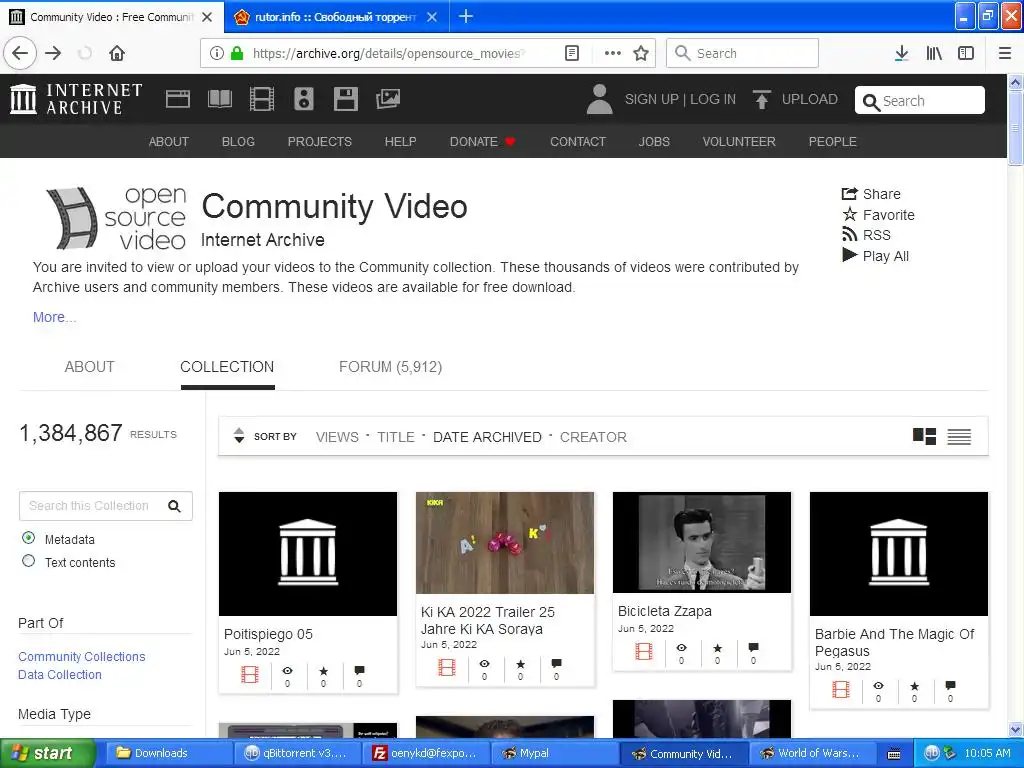The height and width of the screenshot is (768, 1024).
Task: Switch to the rutor.info browser tab
Action: point(336,16)
